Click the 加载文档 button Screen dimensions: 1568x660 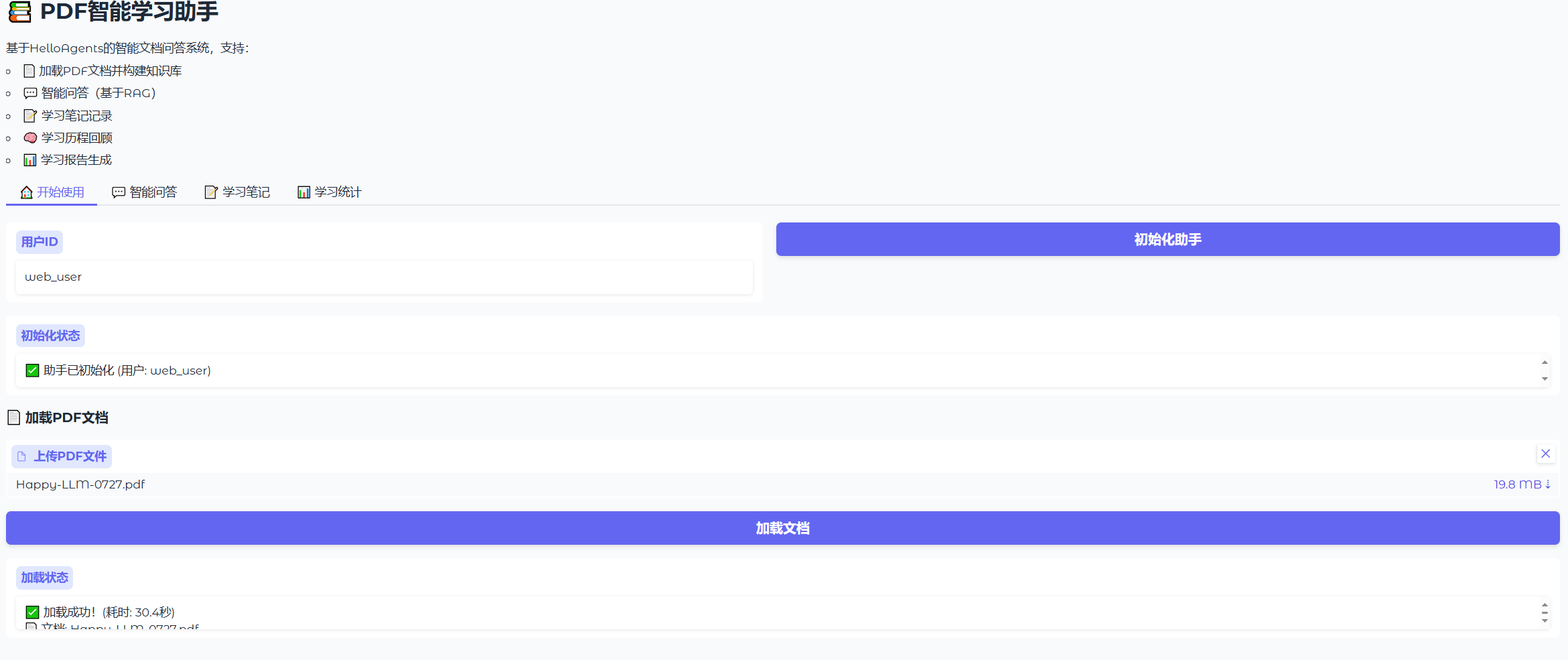click(x=783, y=528)
